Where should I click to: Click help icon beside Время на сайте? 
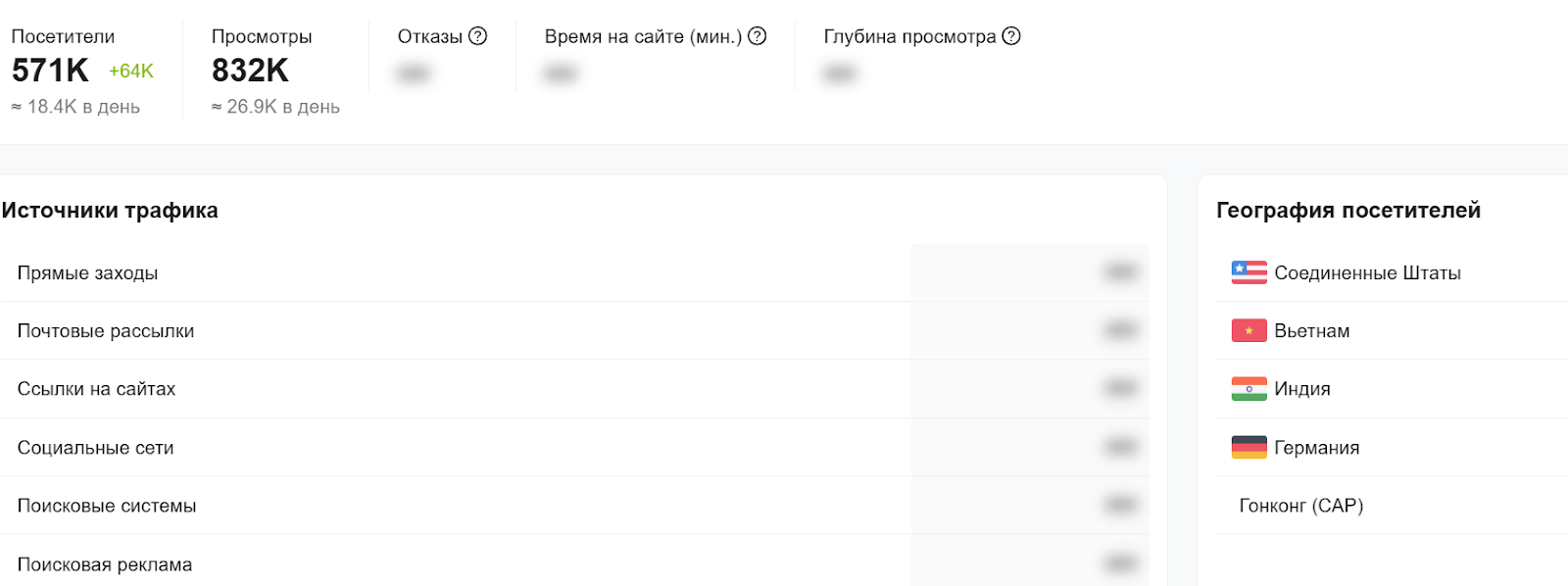click(x=757, y=36)
